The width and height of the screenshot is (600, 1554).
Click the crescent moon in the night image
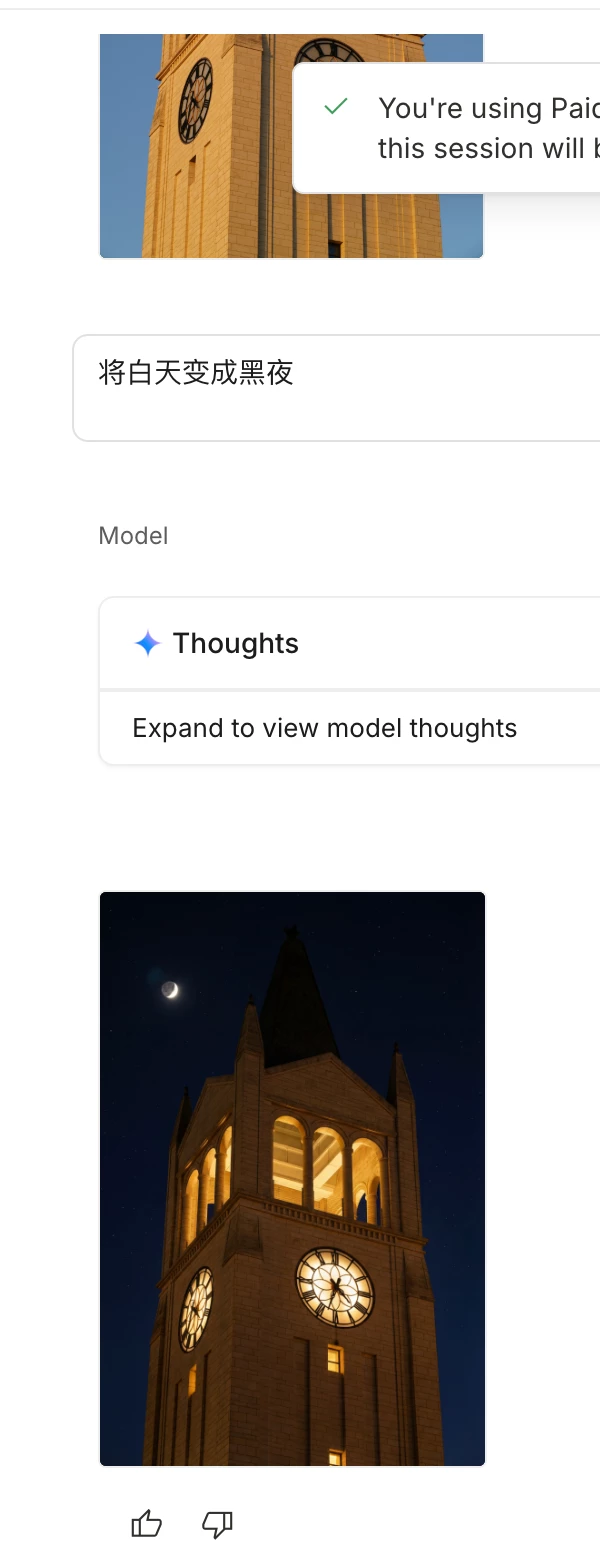[x=170, y=990]
